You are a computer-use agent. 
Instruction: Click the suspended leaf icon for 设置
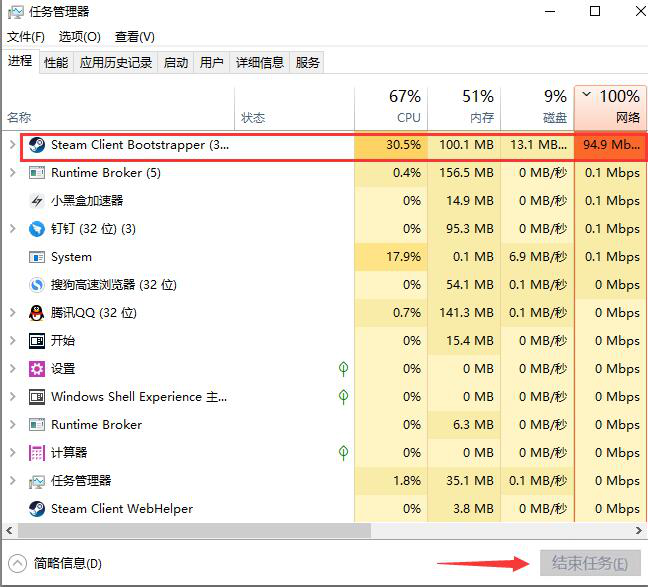tap(343, 369)
